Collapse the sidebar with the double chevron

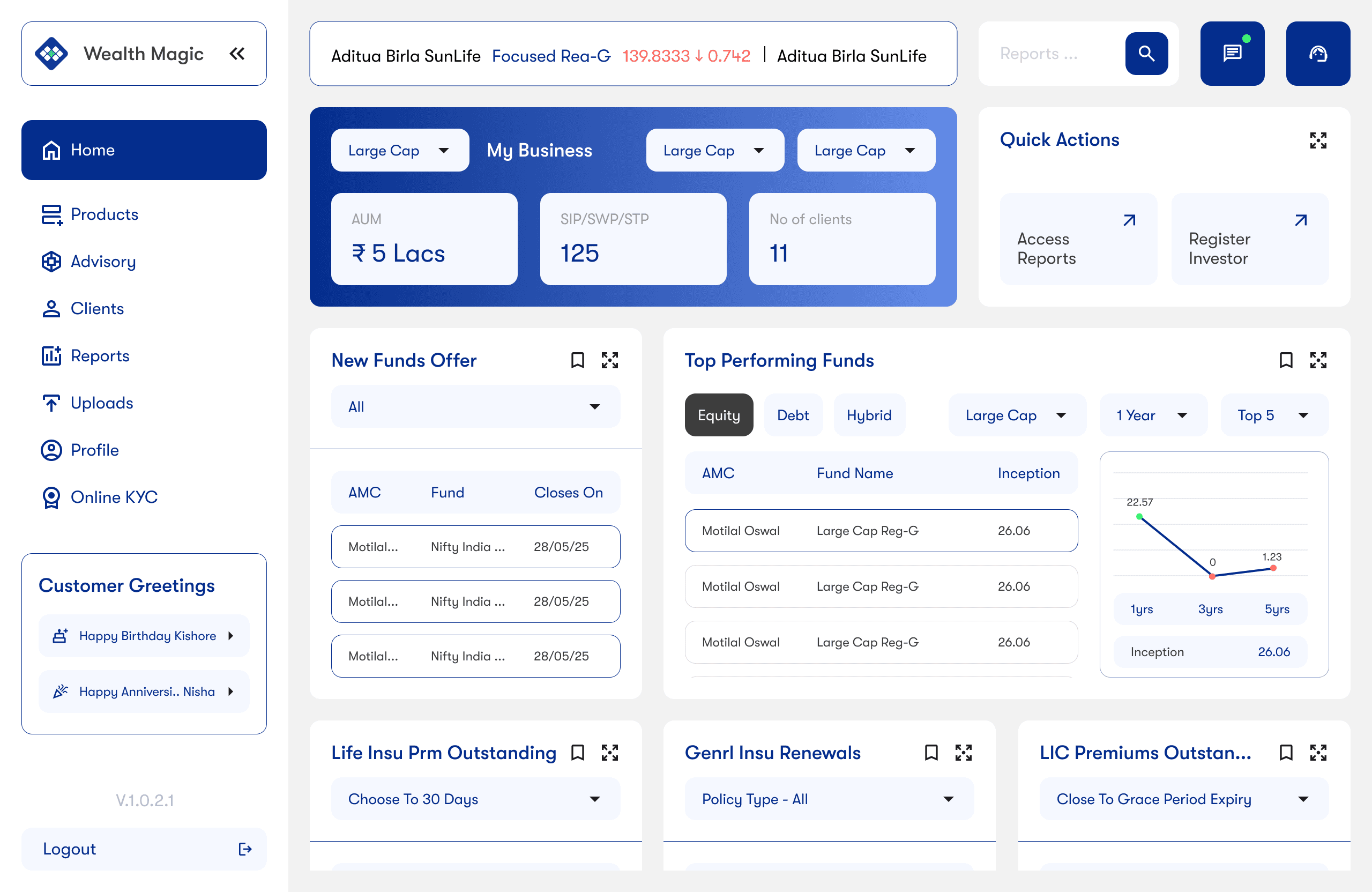pos(237,54)
